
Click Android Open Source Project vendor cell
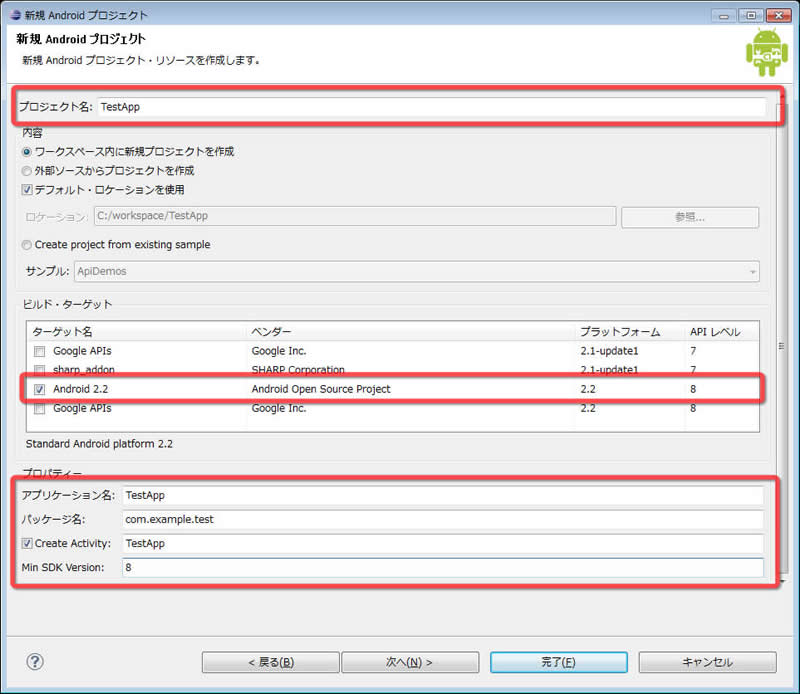321,389
